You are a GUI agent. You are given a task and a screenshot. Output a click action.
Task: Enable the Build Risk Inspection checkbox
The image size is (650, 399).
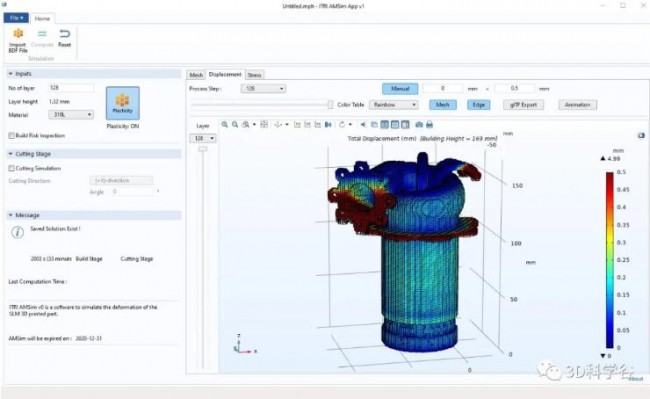click(x=12, y=135)
